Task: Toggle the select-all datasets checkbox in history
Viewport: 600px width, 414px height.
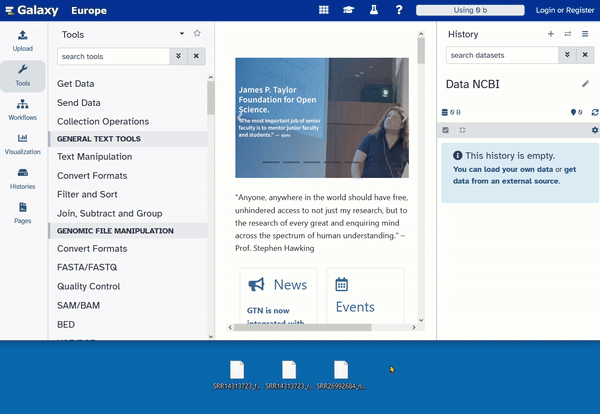Action: tap(445, 130)
